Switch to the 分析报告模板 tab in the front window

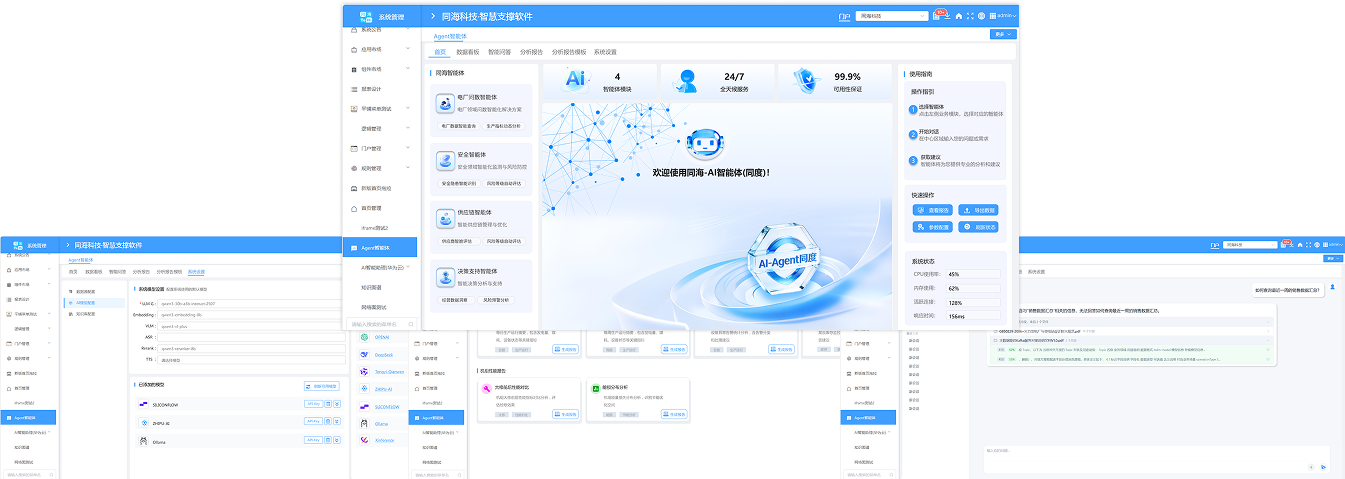point(569,51)
